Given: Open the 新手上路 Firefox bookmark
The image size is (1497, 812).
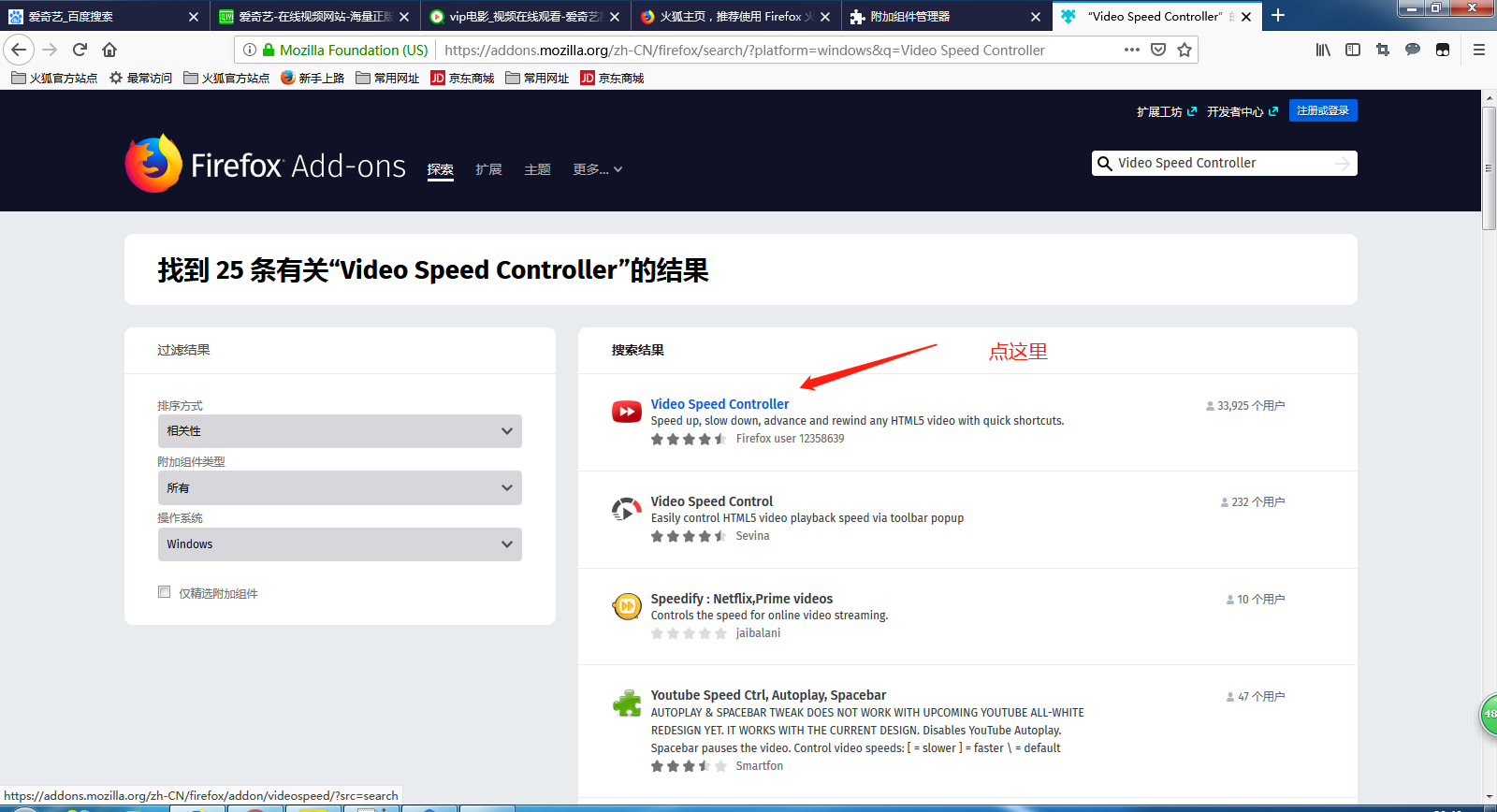Looking at the screenshot, I should 312,78.
